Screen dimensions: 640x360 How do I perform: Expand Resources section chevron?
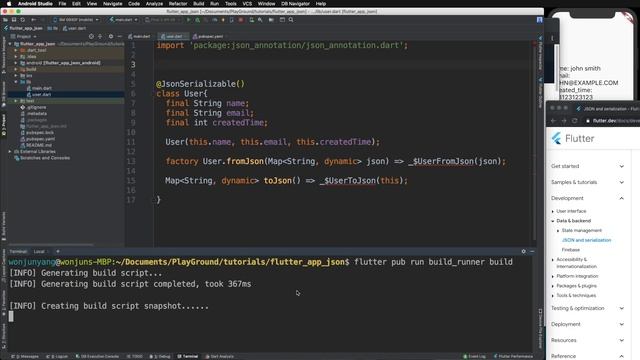621,340
